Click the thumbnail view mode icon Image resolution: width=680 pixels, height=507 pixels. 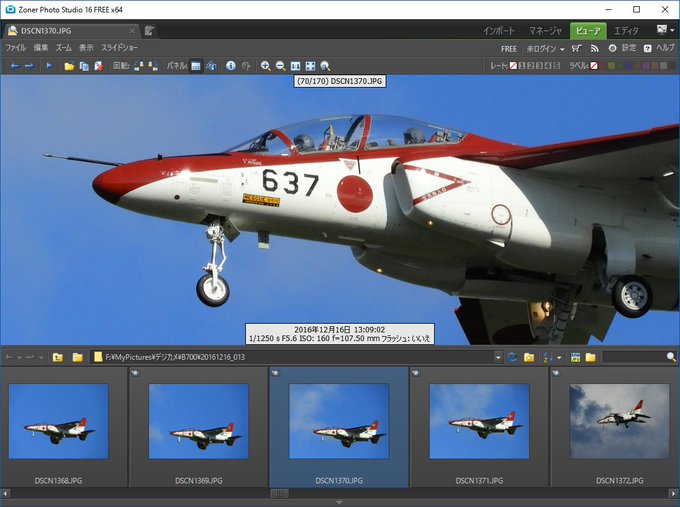pos(575,357)
